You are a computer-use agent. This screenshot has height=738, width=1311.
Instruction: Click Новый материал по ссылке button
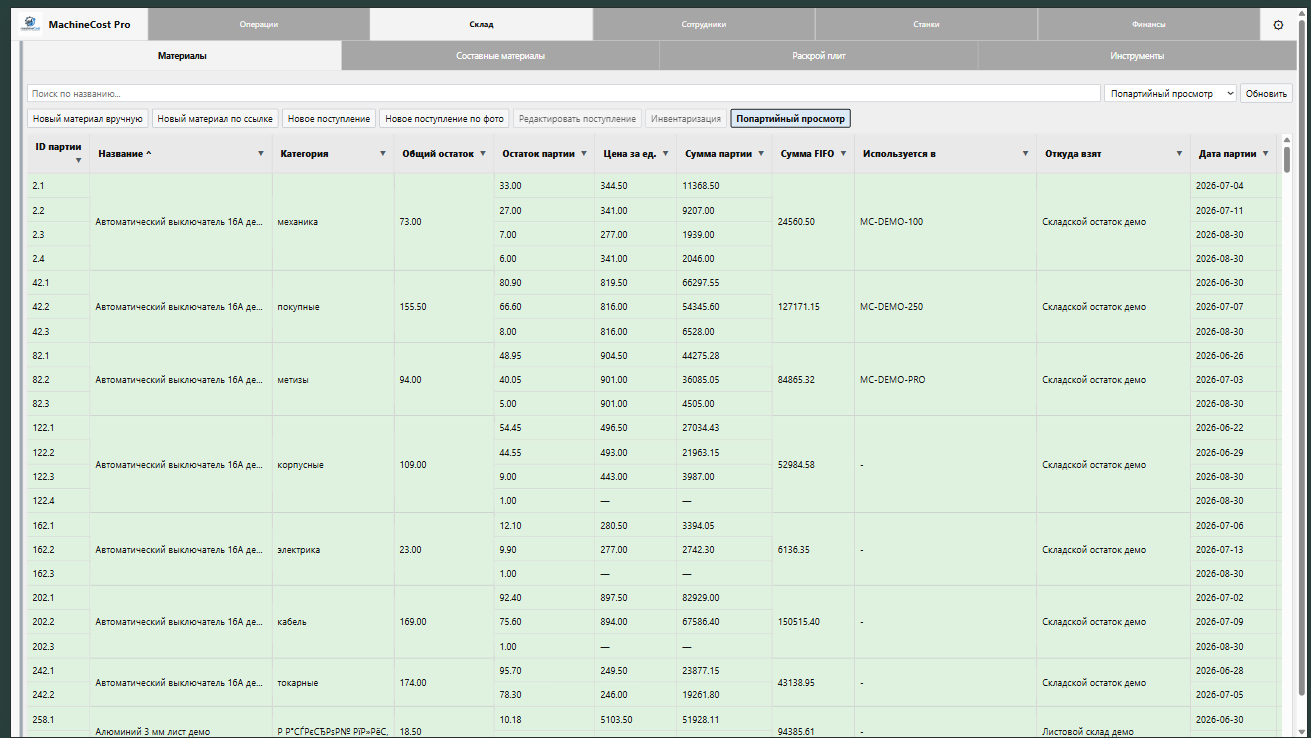[215, 118]
